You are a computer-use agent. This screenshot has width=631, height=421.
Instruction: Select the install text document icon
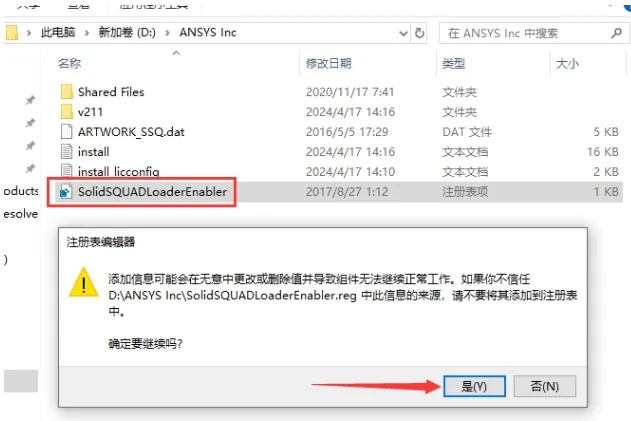point(66,152)
